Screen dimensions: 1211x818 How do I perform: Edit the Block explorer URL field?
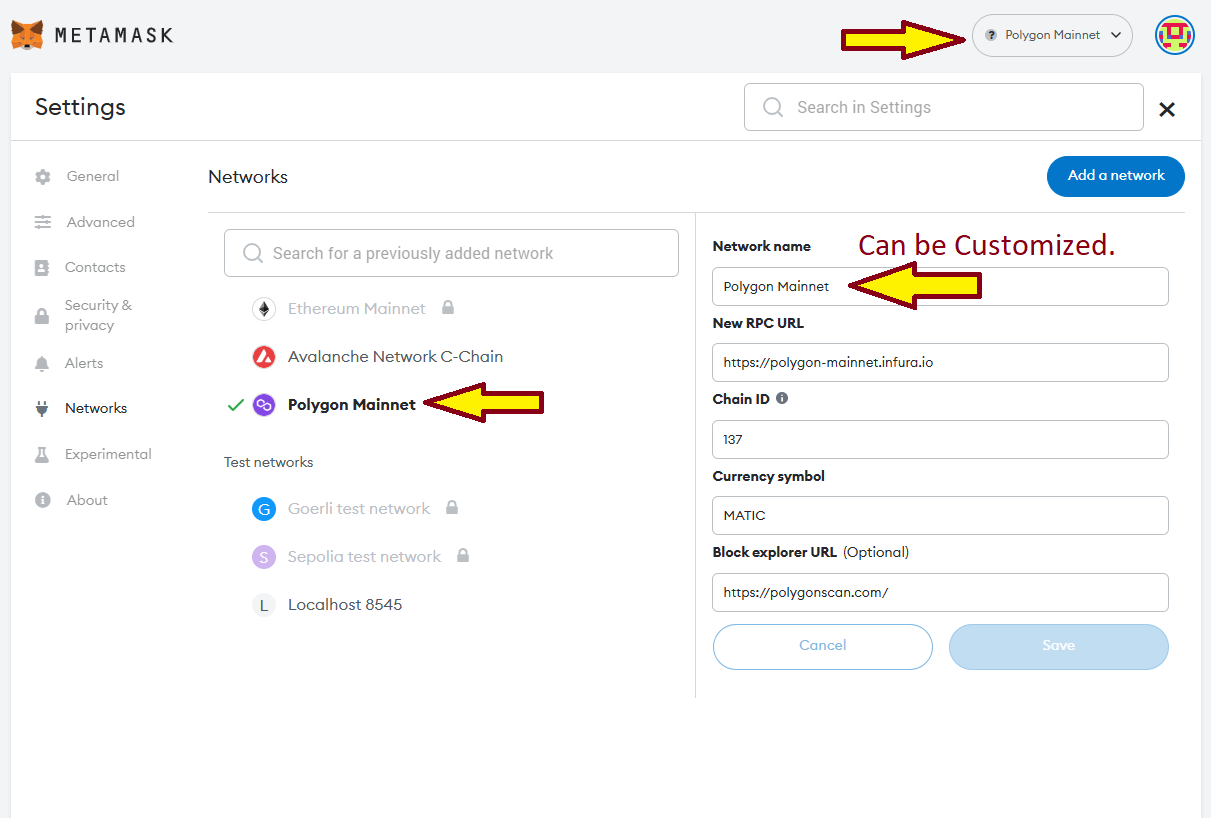pyautogui.click(x=940, y=592)
